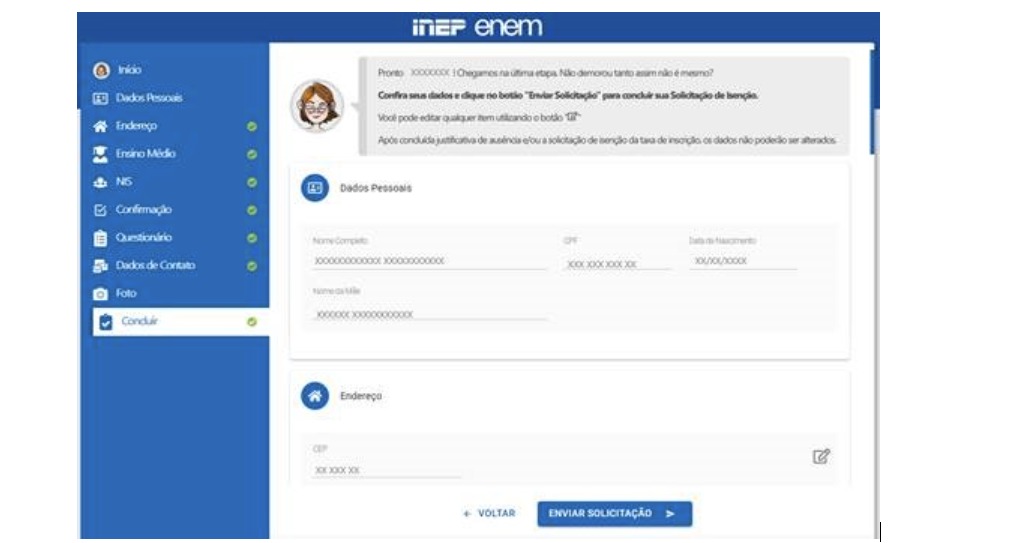The height and width of the screenshot is (543, 1022).
Task: Click the blue Dados Pessoais section circle icon
Action: point(315,188)
